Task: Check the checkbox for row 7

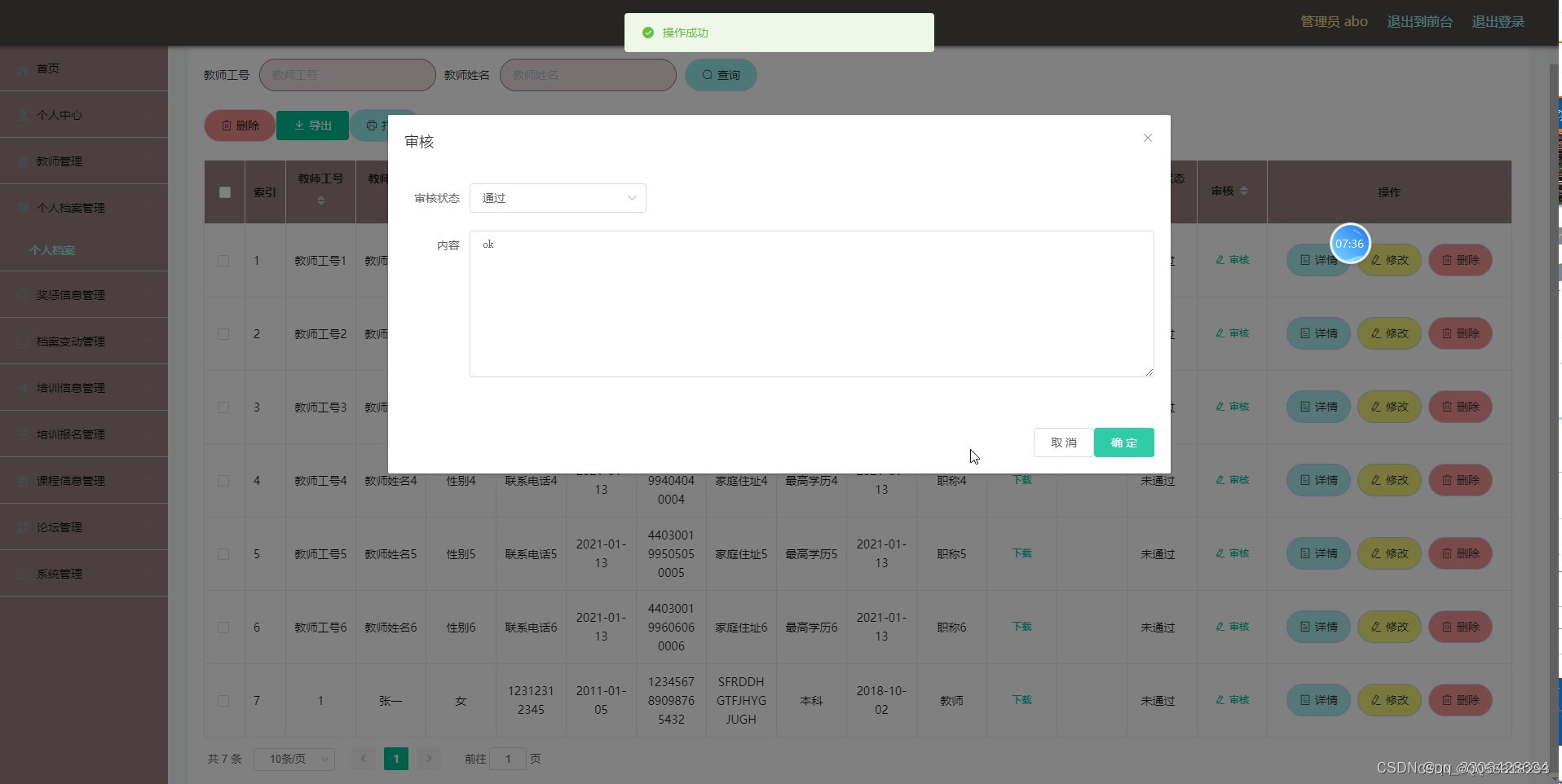Action: (223, 701)
